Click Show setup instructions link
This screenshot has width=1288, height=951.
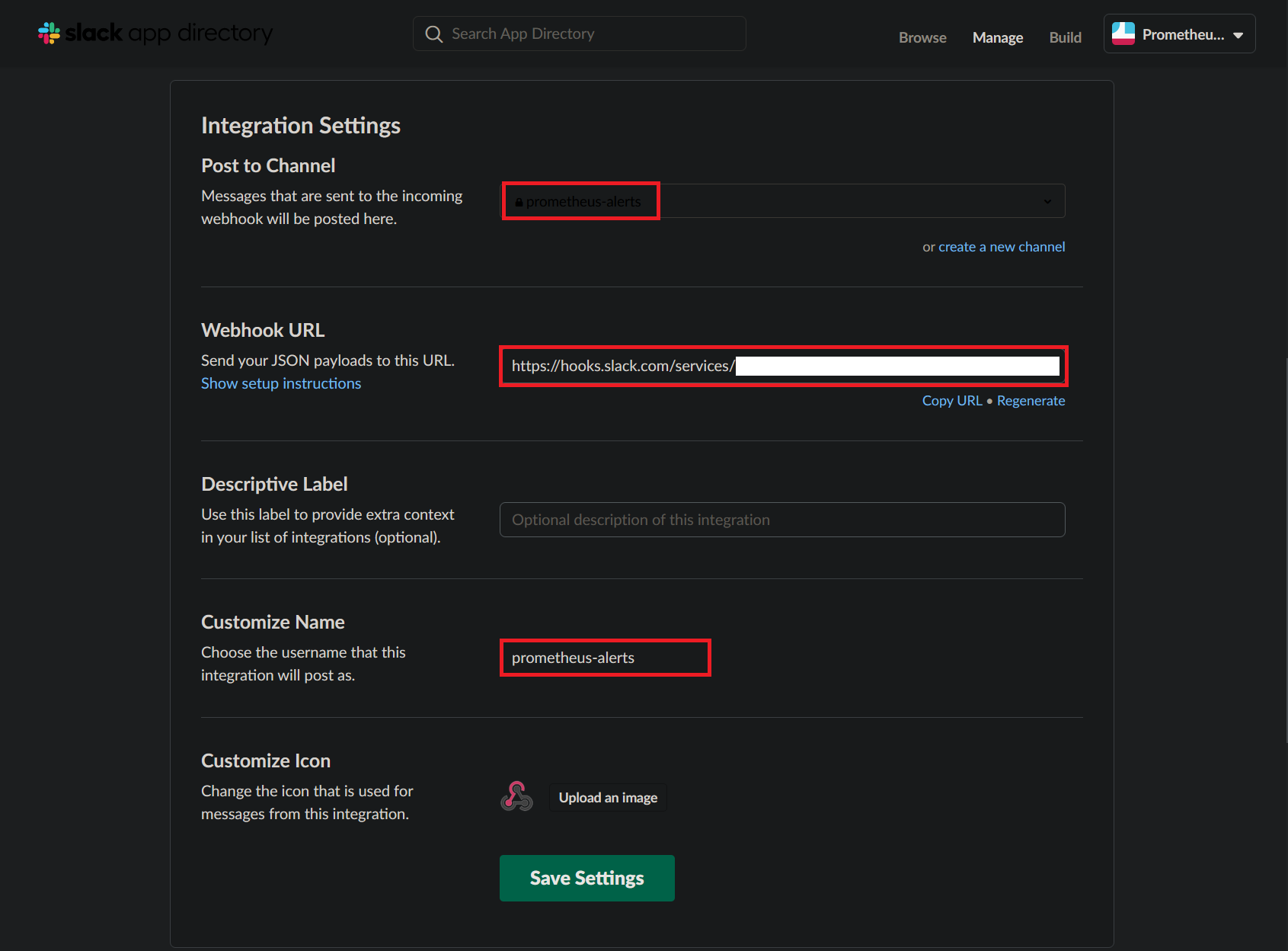coord(281,383)
